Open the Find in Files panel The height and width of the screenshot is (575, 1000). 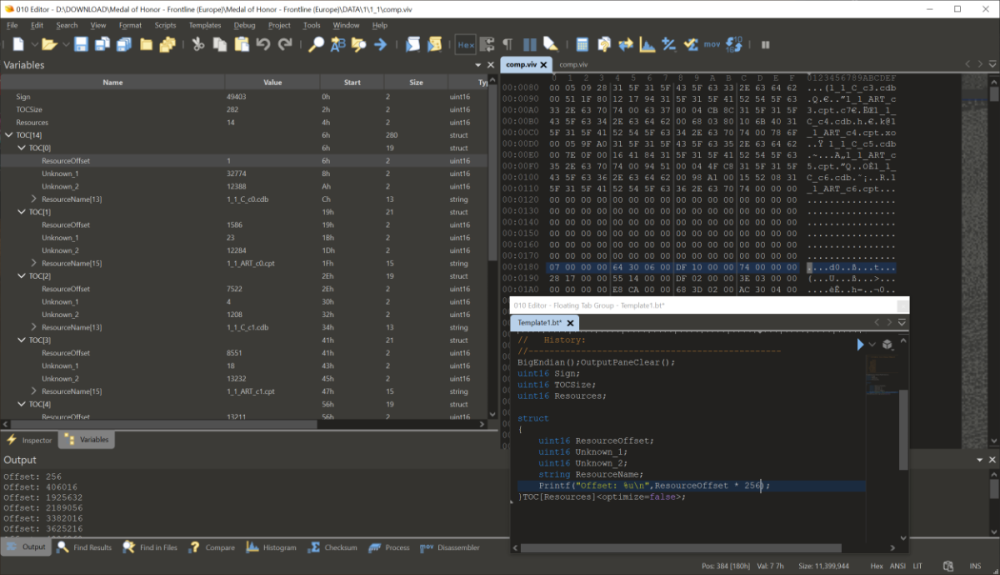pos(150,548)
